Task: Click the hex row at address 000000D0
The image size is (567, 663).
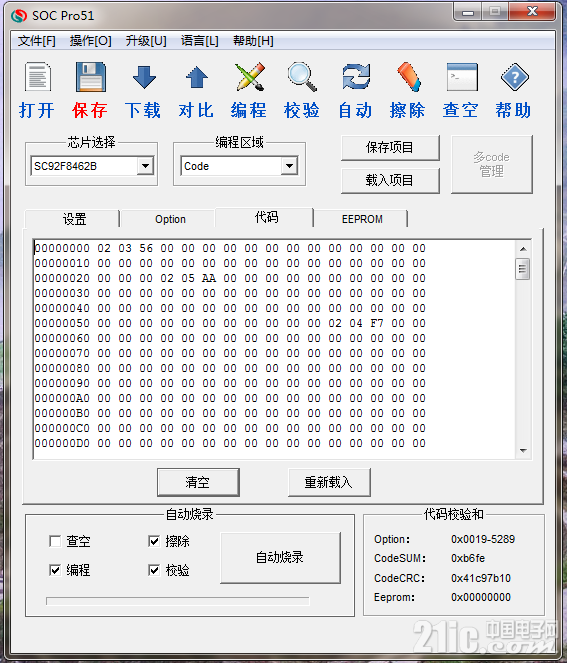Action: tap(230, 443)
